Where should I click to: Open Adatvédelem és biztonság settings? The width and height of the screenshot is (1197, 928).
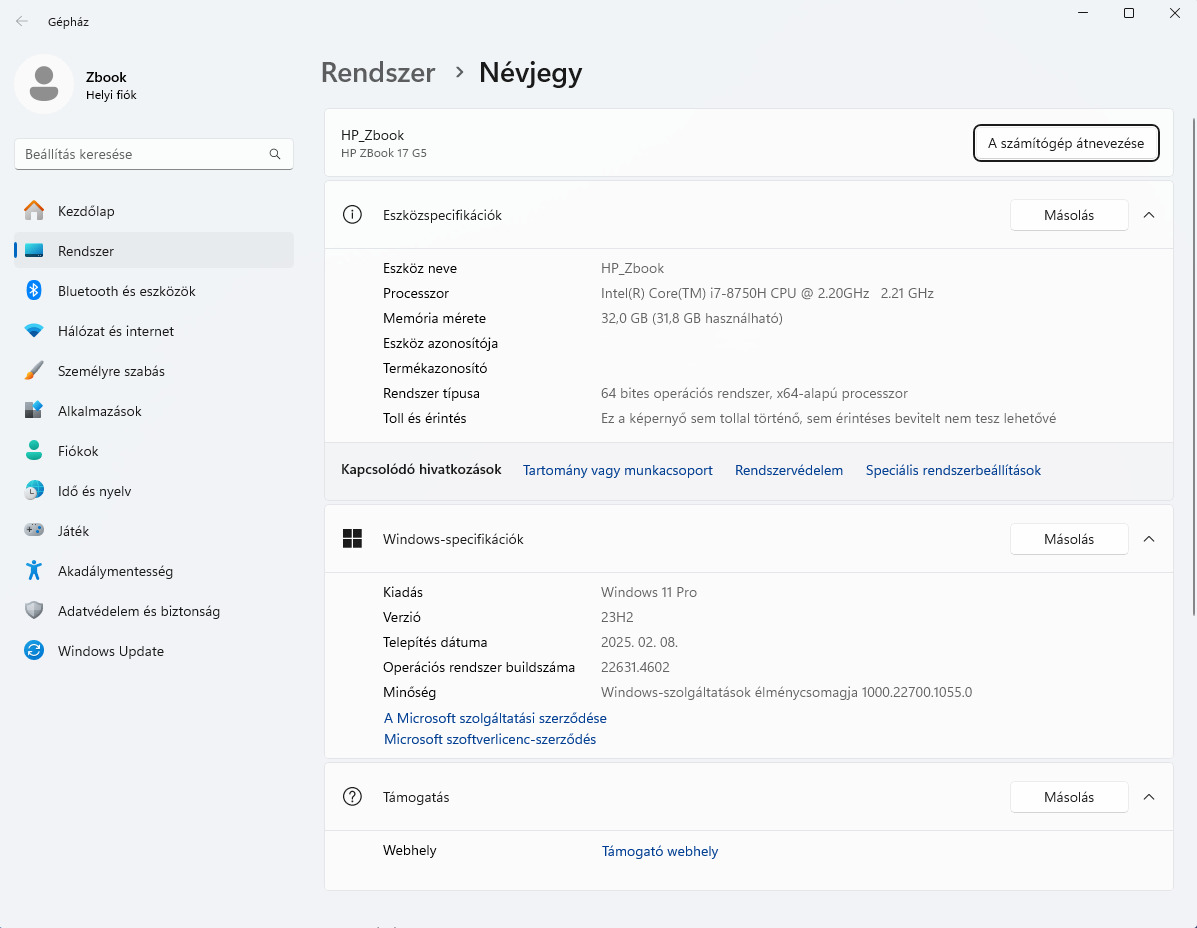(x=153, y=611)
